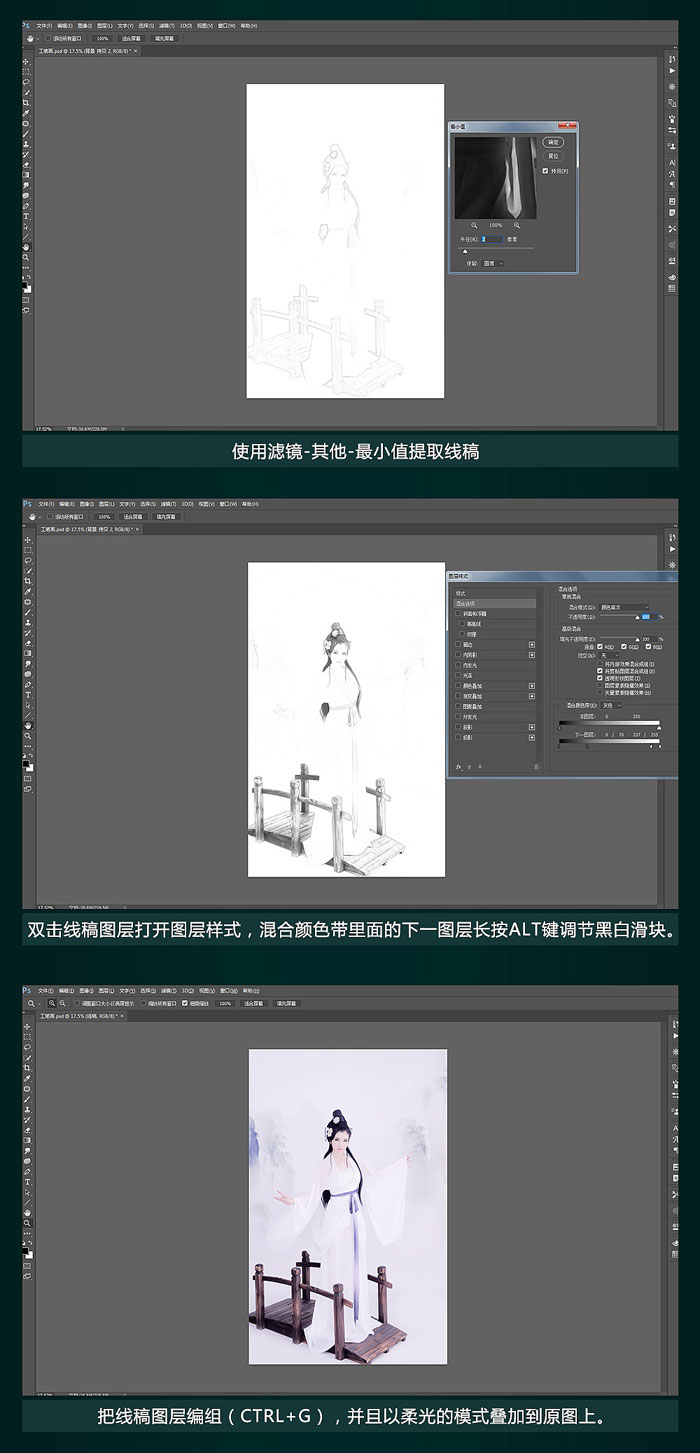Add another 内阴影 effect with its plus icon

(532, 655)
